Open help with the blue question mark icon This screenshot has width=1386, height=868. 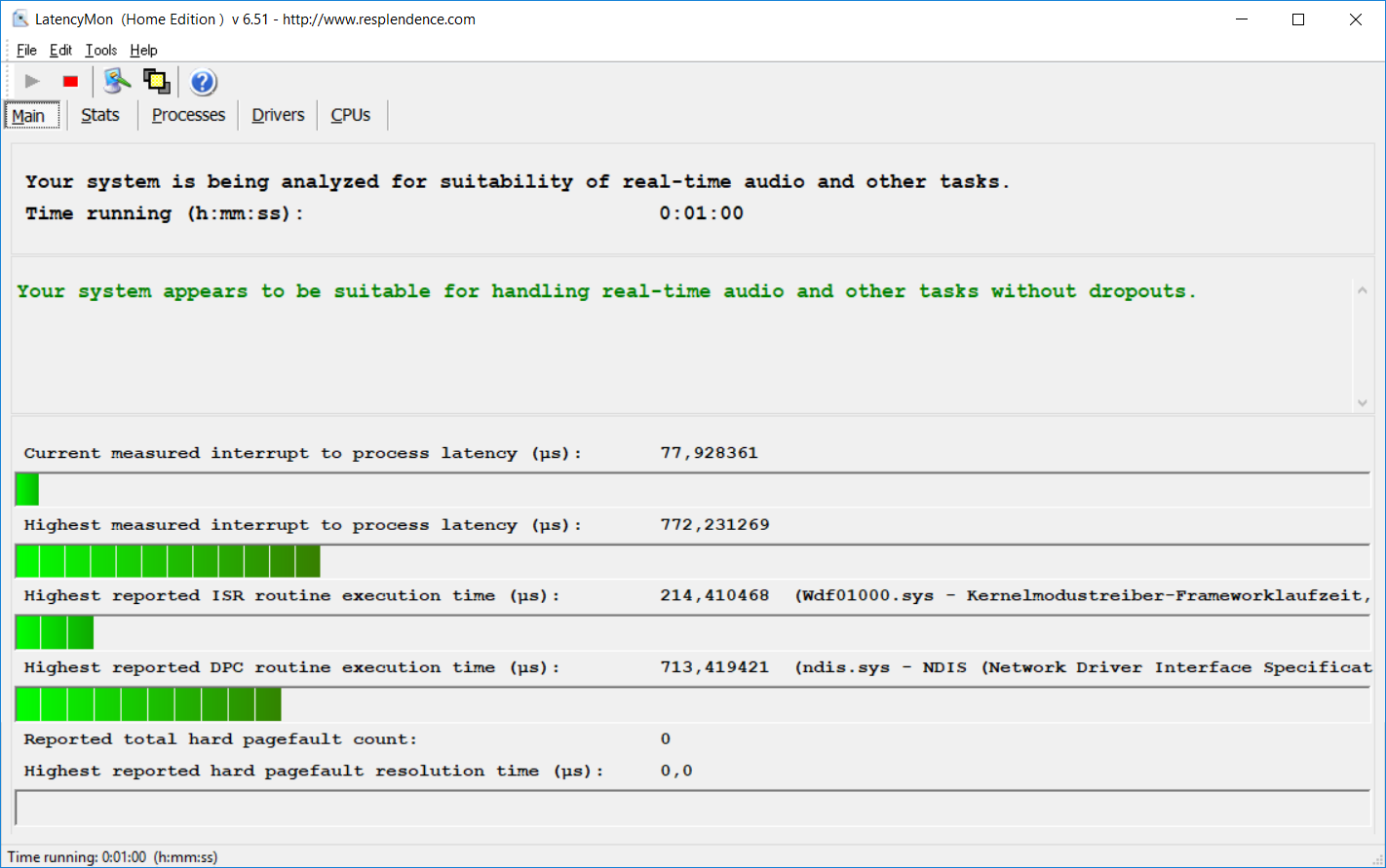pyautogui.click(x=203, y=82)
